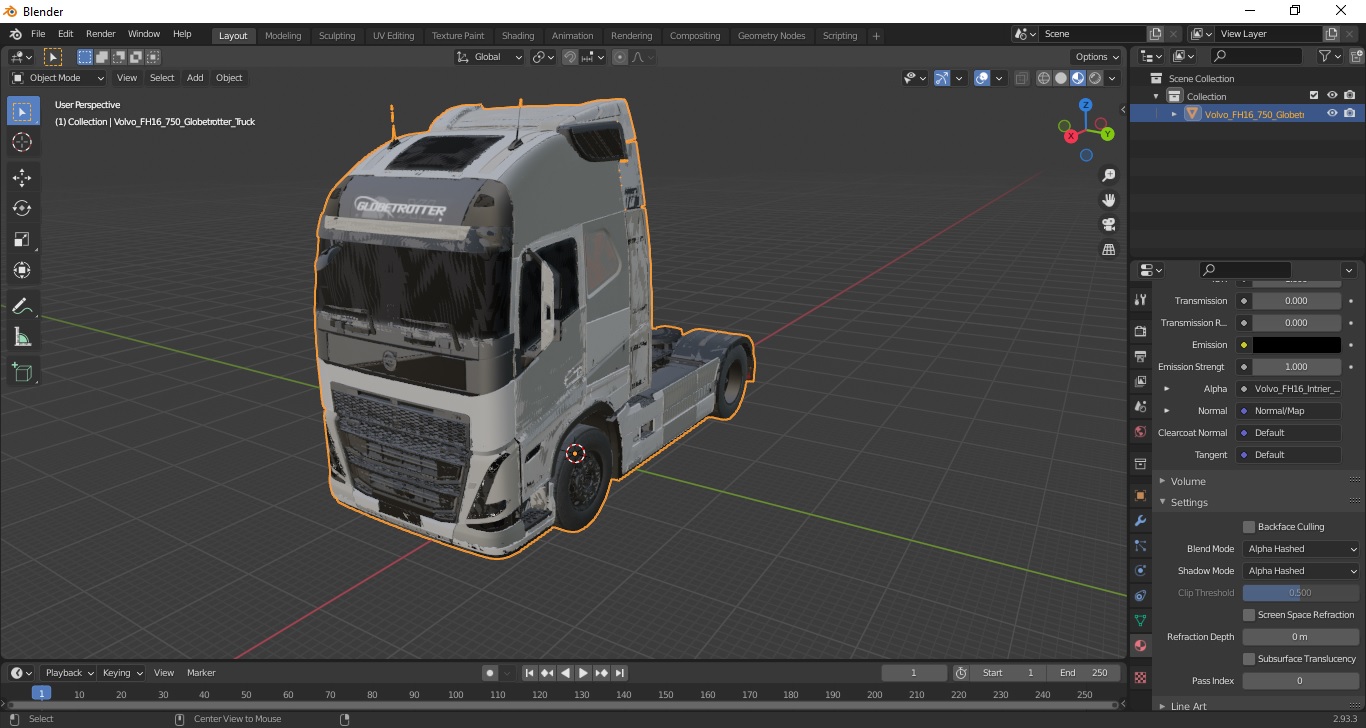Image resolution: width=1366 pixels, height=728 pixels.
Task: Adjust Emission Strength slider
Action: click(x=1297, y=367)
